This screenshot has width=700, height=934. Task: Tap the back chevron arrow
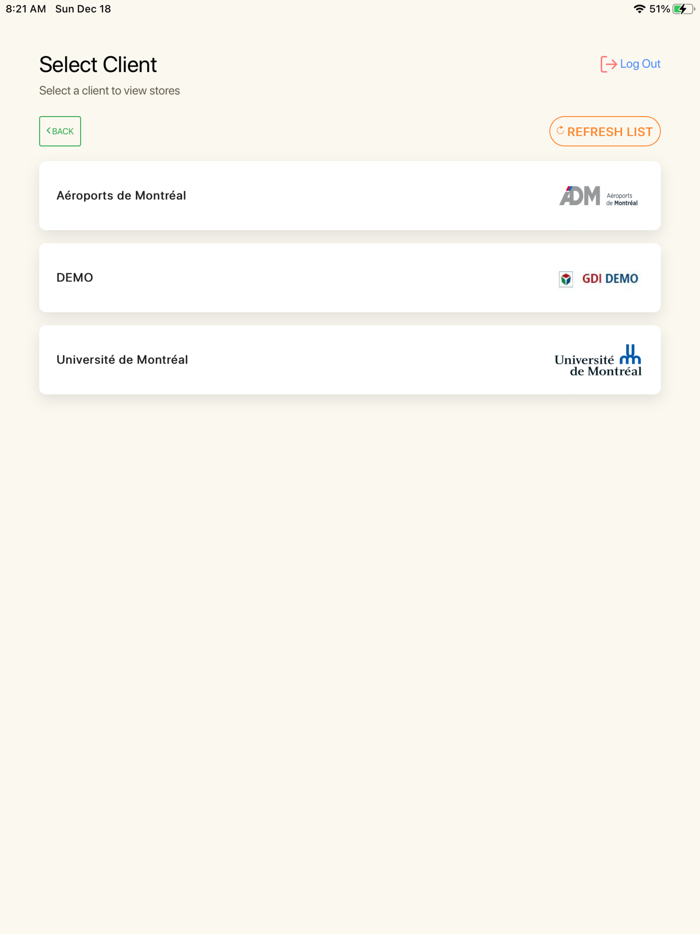(x=49, y=131)
